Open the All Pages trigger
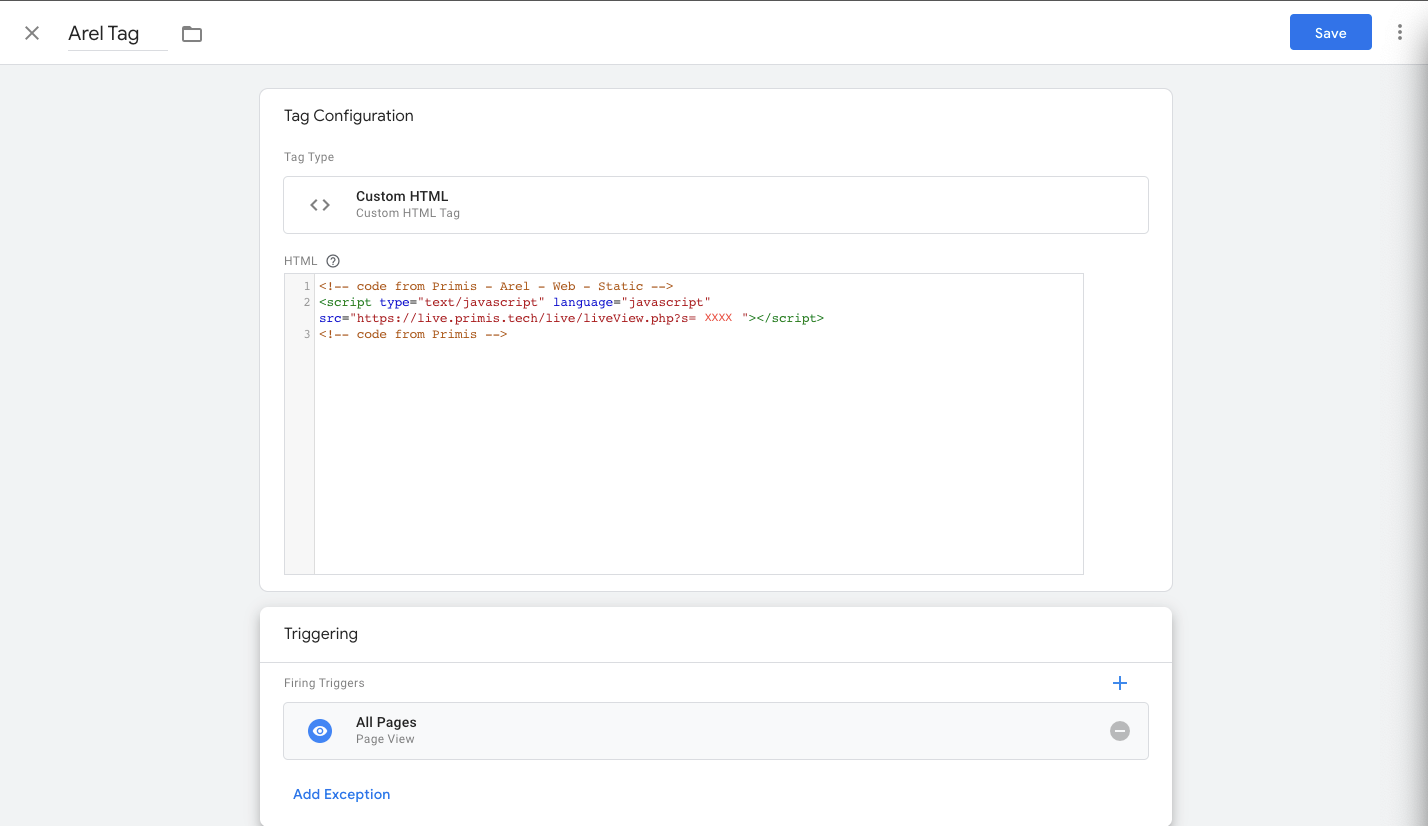1428x826 pixels. tap(716, 731)
